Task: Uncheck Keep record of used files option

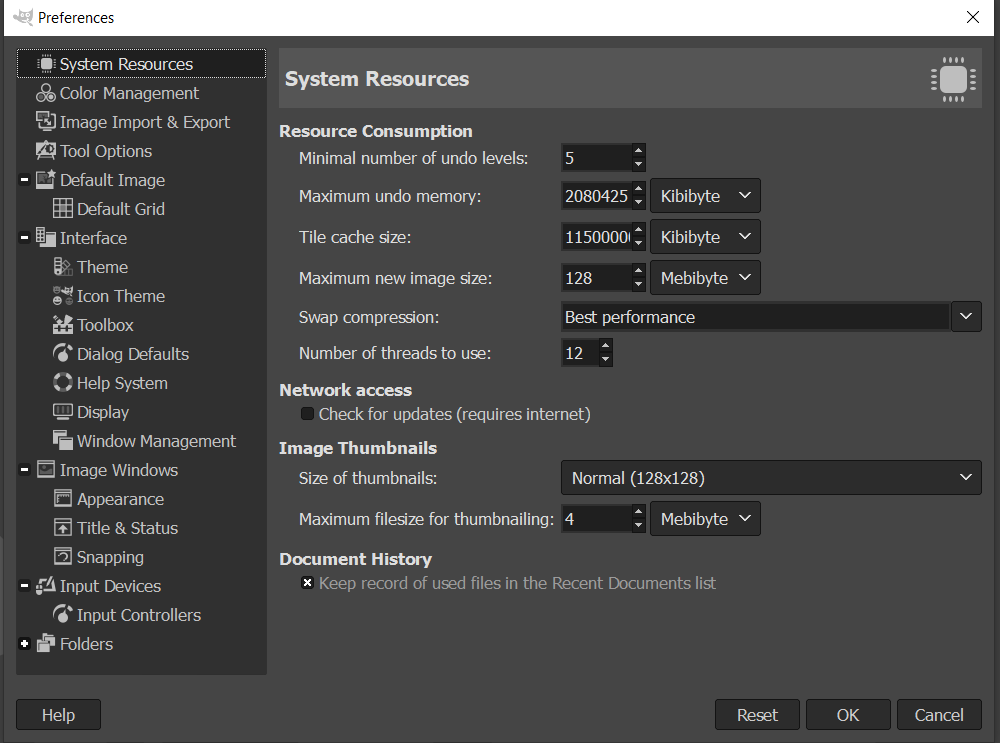Action: click(x=308, y=583)
